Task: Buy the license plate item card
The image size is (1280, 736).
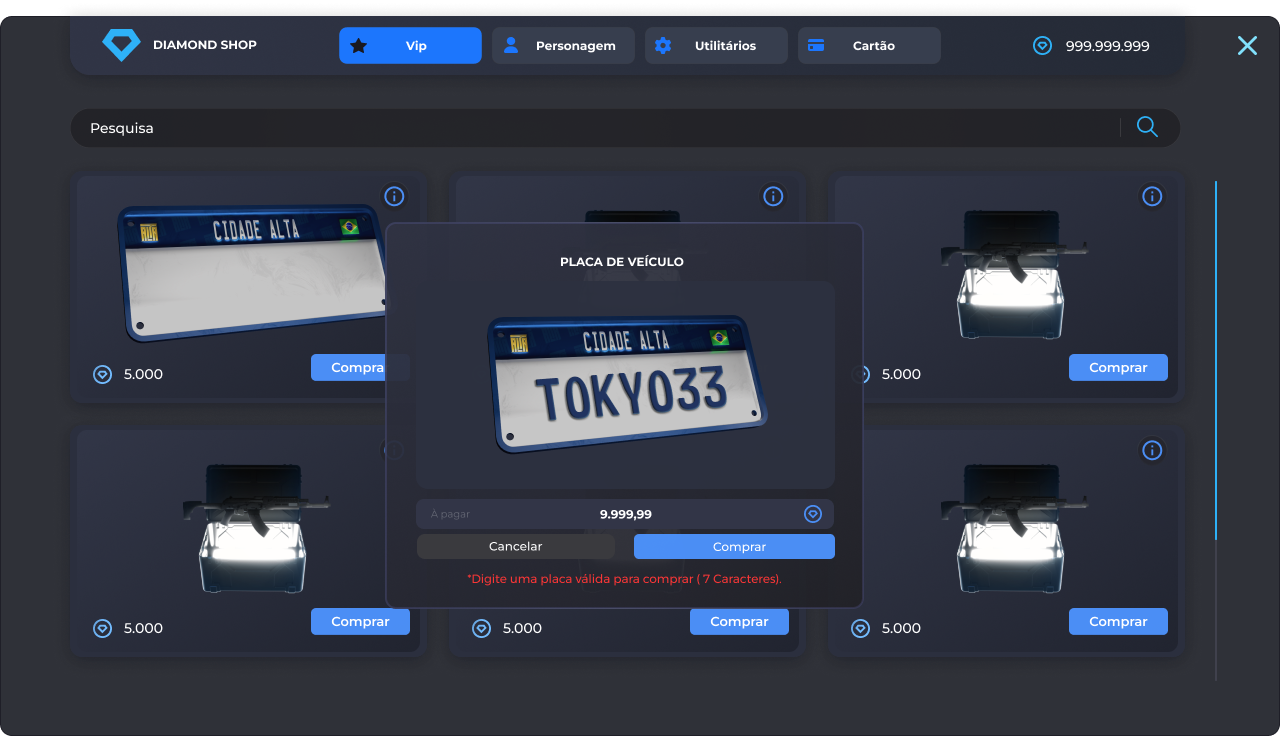Action: pos(358,367)
